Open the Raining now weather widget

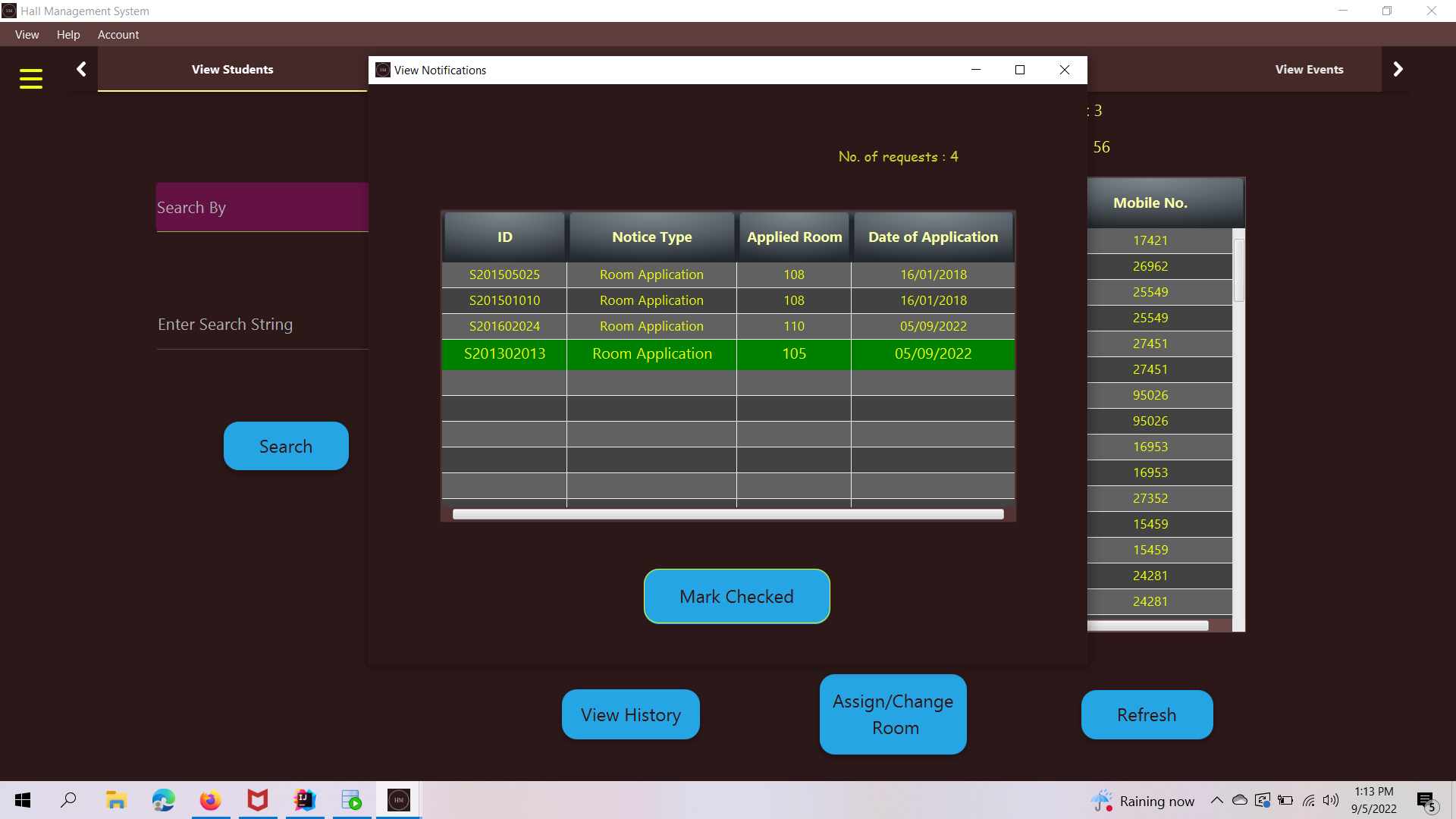[x=1142, y=801]
